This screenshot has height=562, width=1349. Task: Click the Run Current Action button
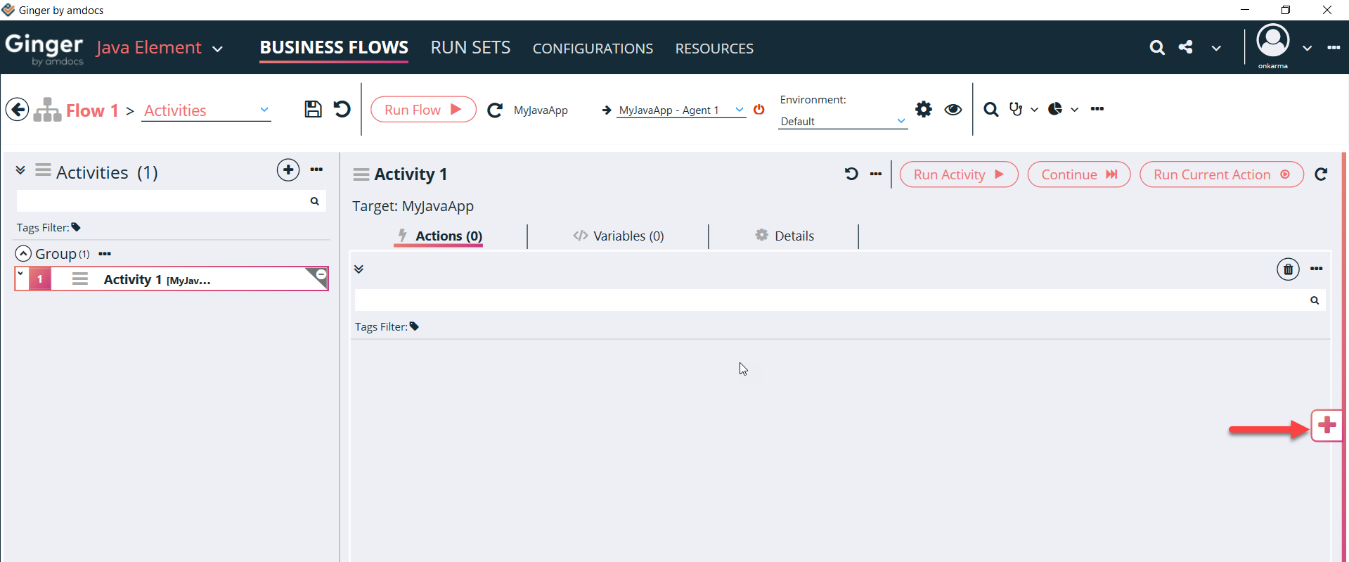1222,174
